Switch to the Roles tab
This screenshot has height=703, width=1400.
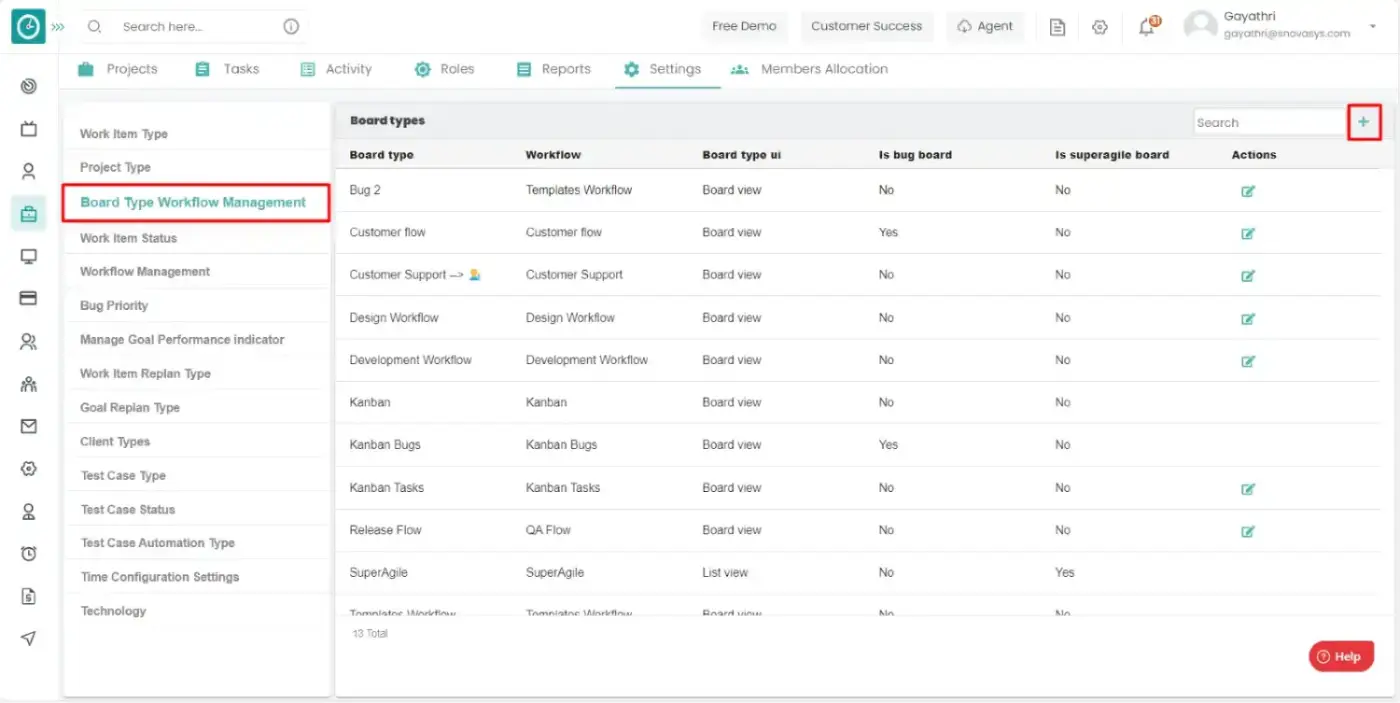click(x=445, y=69)
